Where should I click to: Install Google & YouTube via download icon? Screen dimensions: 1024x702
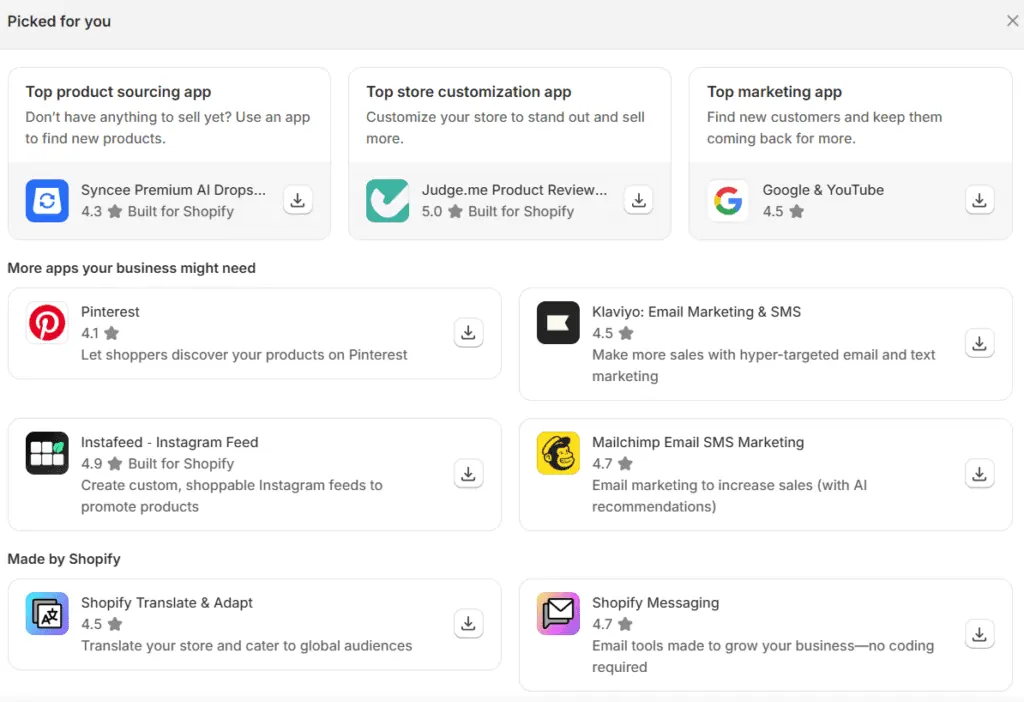(x=980, y=200)
